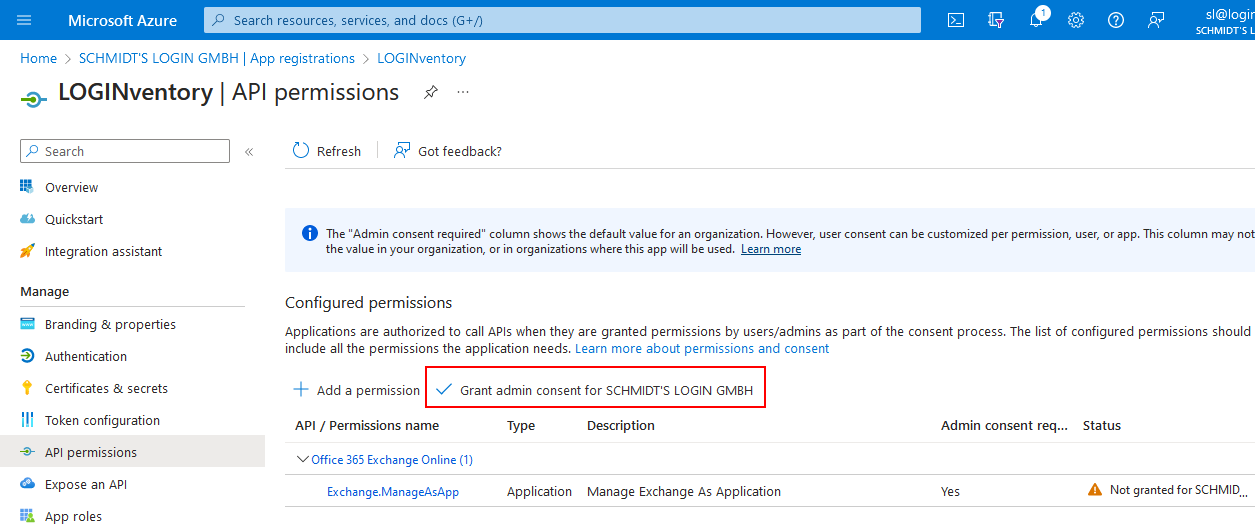1255x529 pixels.
Task: Click the Got feedback? icon
Action: click(x=402, y=151)
